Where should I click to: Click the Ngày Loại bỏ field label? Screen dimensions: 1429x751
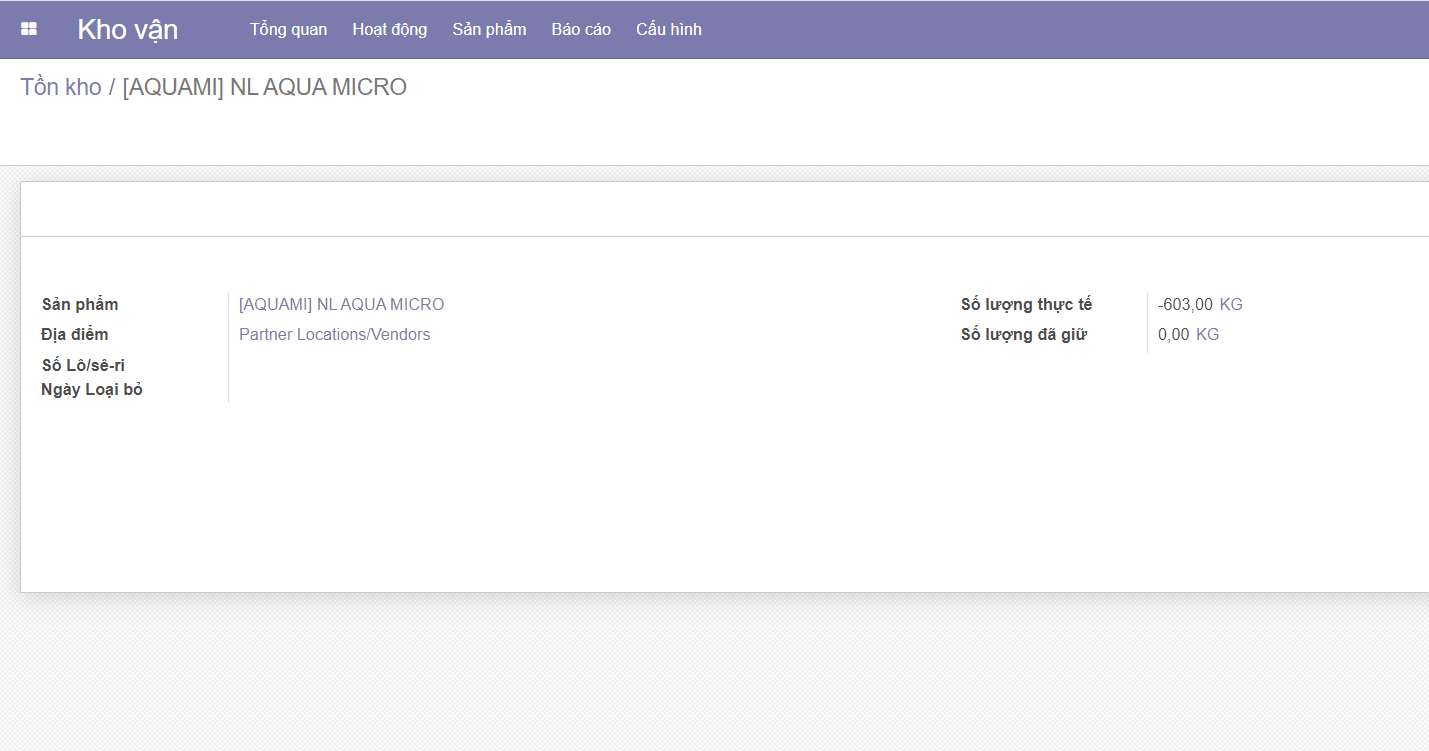92,389
